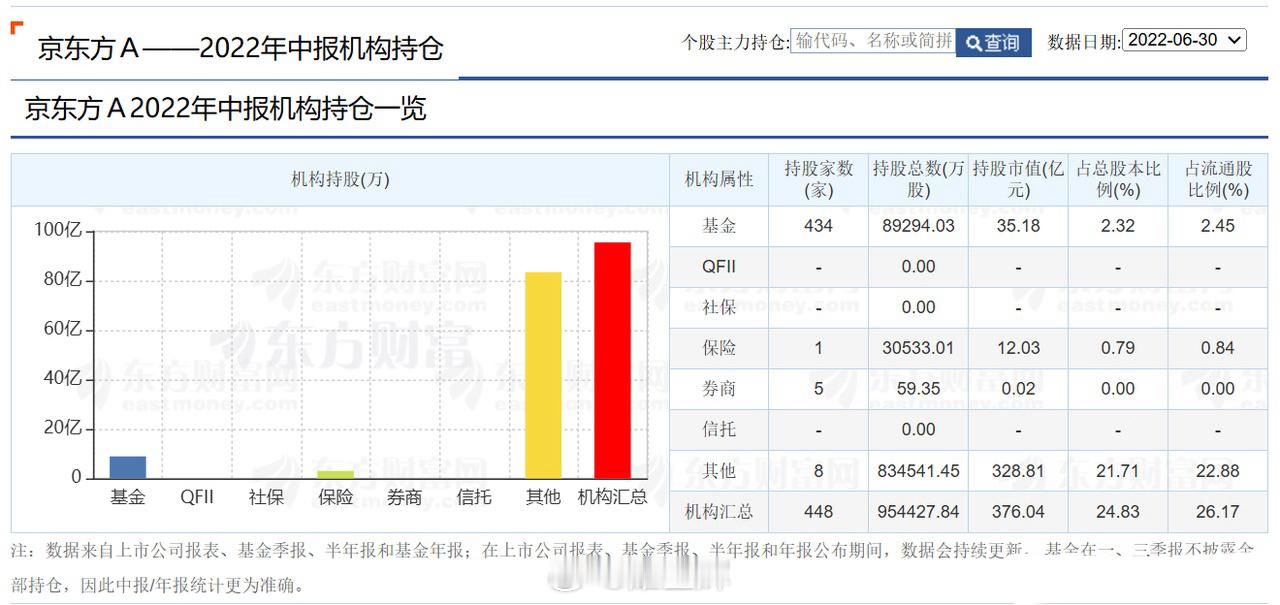Viewport: 1280px width, 605px height.
Task: Select the 保险 row label in table
Action: pos(719,348)
